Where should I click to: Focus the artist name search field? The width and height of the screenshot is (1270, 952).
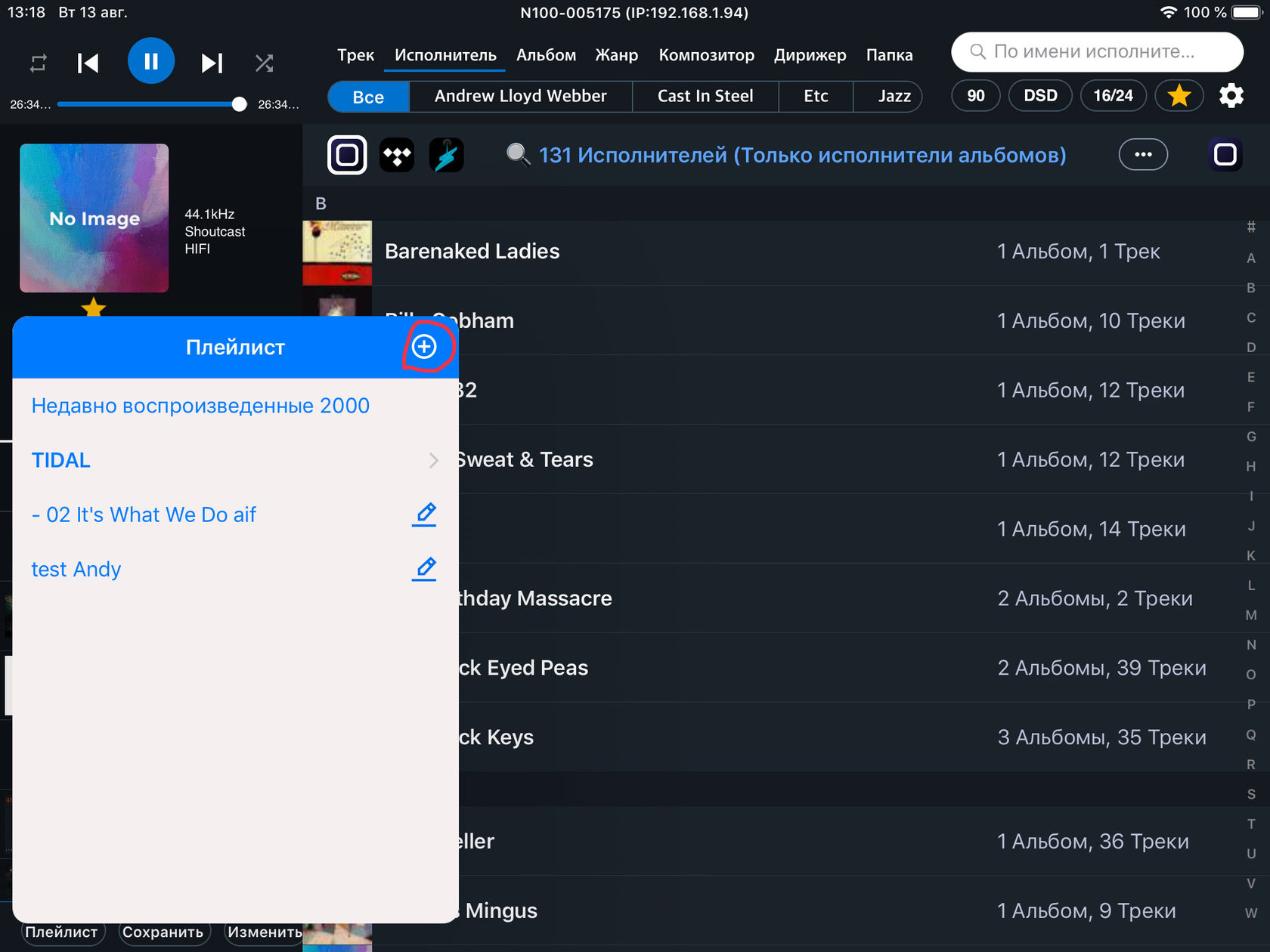point(1097,52)
